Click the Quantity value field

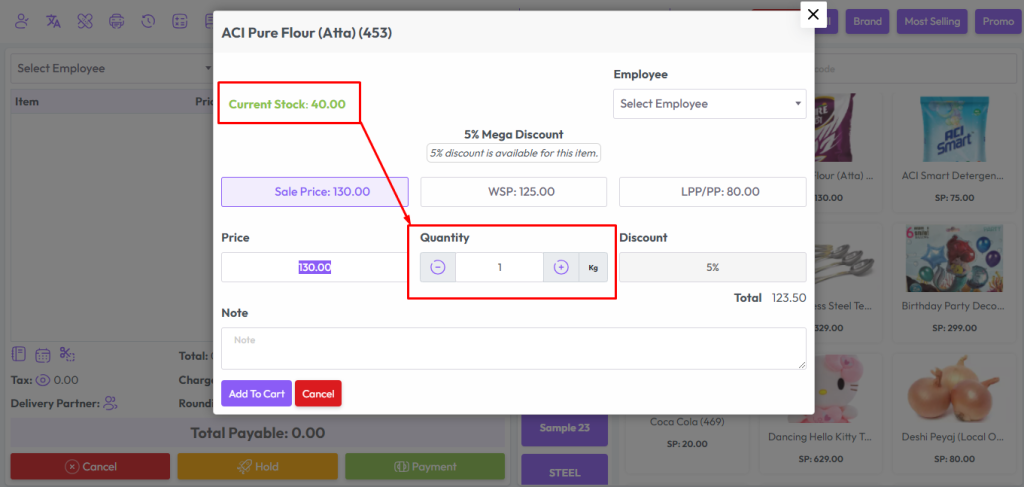[x=500, y=267]
